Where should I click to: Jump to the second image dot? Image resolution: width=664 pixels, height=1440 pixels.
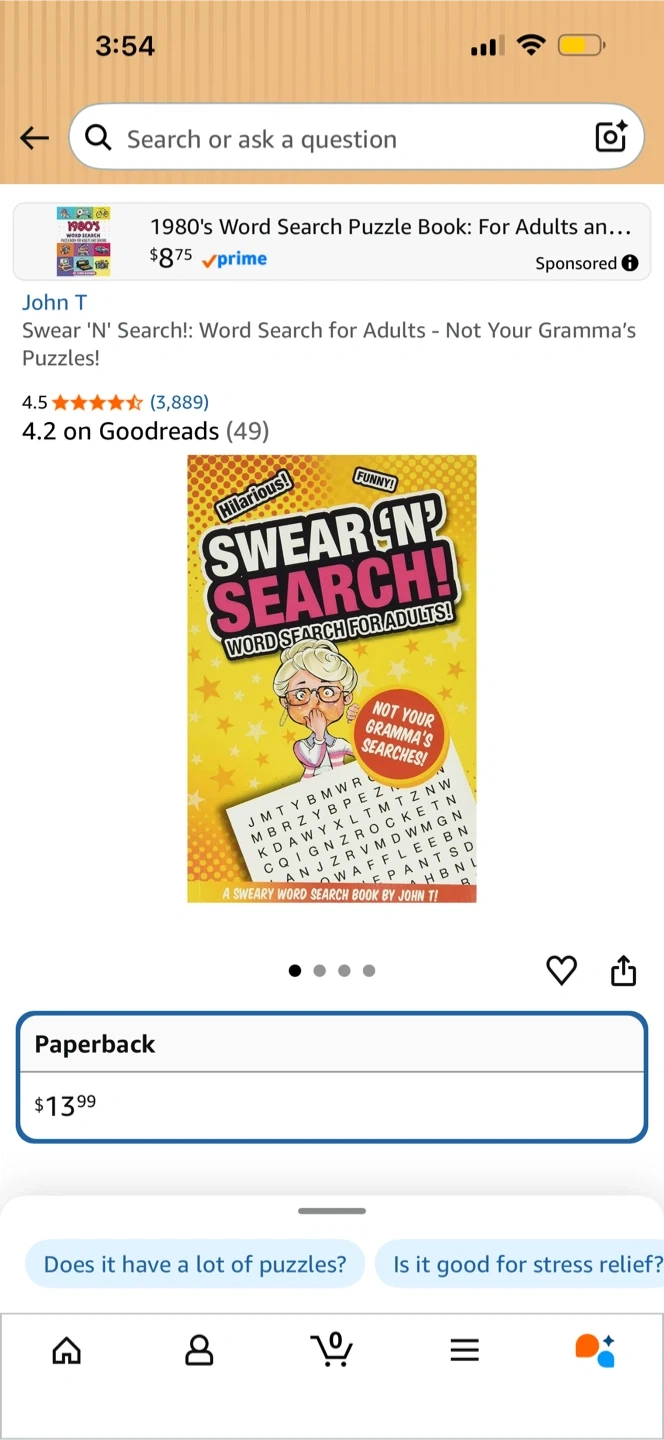click(x=319, y=970)
